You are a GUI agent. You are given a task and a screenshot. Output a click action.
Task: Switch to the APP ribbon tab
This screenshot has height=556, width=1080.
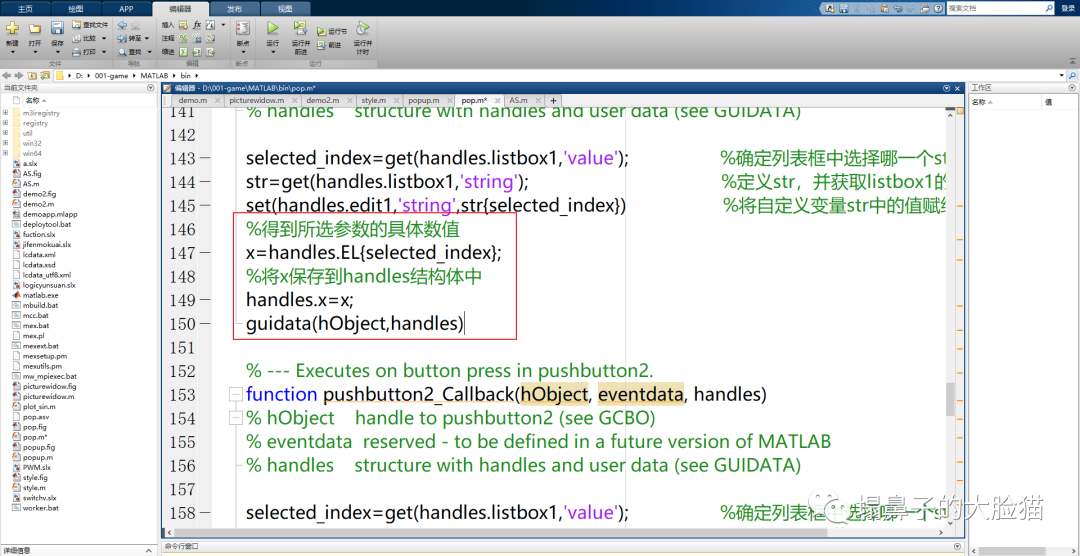[x=126, y=10]
